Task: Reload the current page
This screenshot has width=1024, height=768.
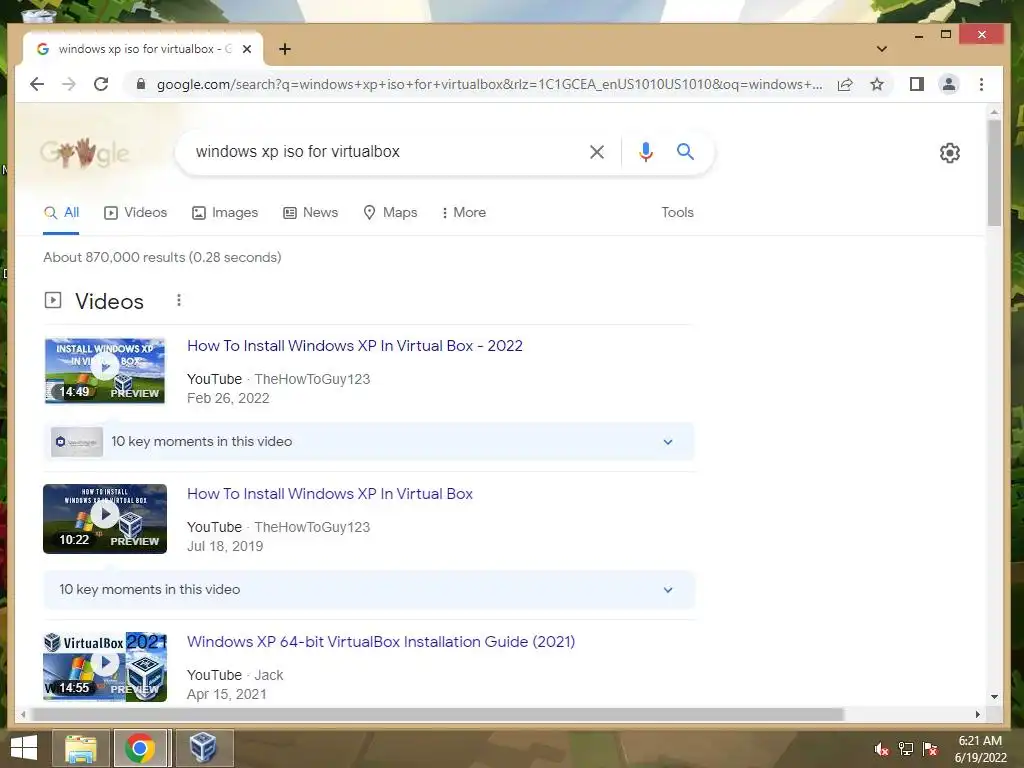Action: (x=101, y=84)
